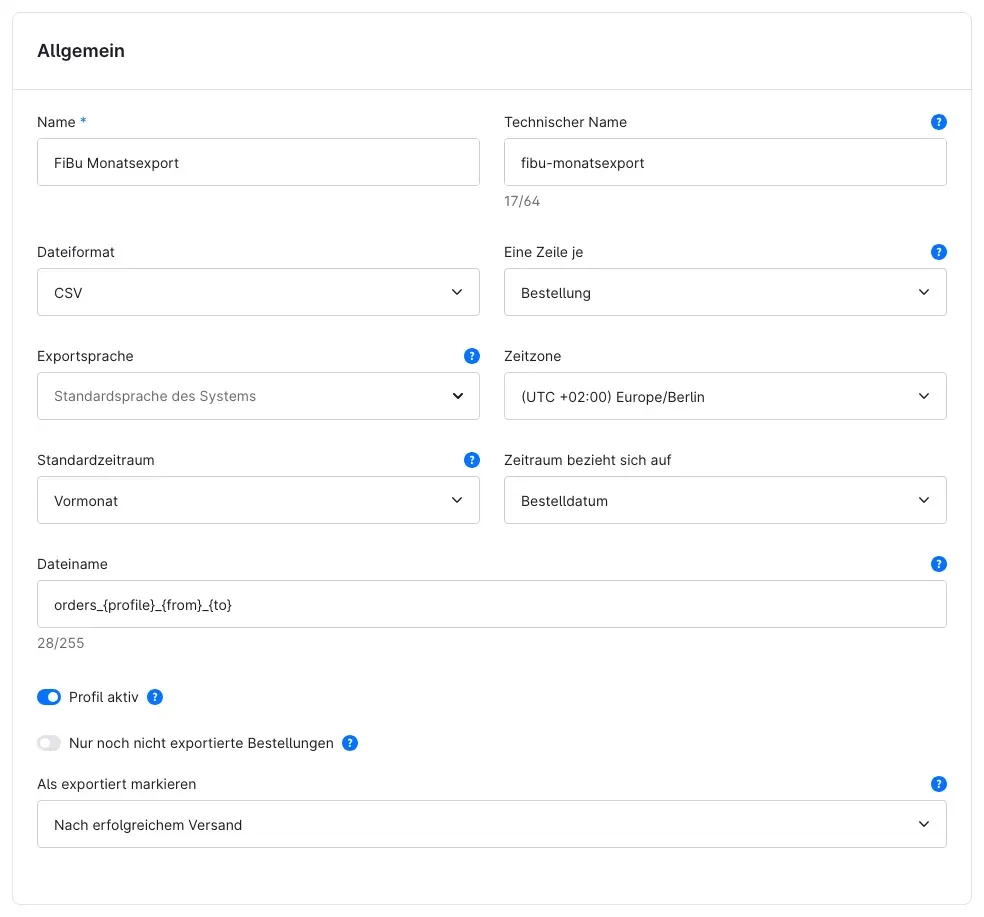
Task: Open help for Als exportiert markieren
Action: (x=938, y=784)
